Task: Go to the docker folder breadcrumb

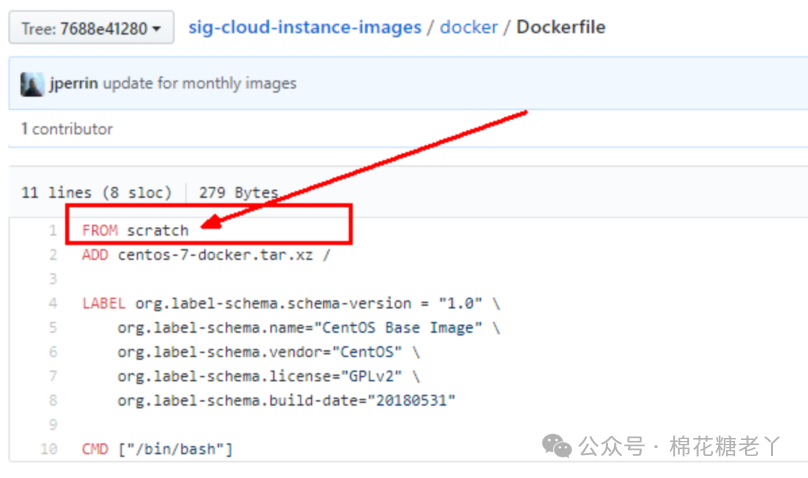Action: tap(468, 27)
